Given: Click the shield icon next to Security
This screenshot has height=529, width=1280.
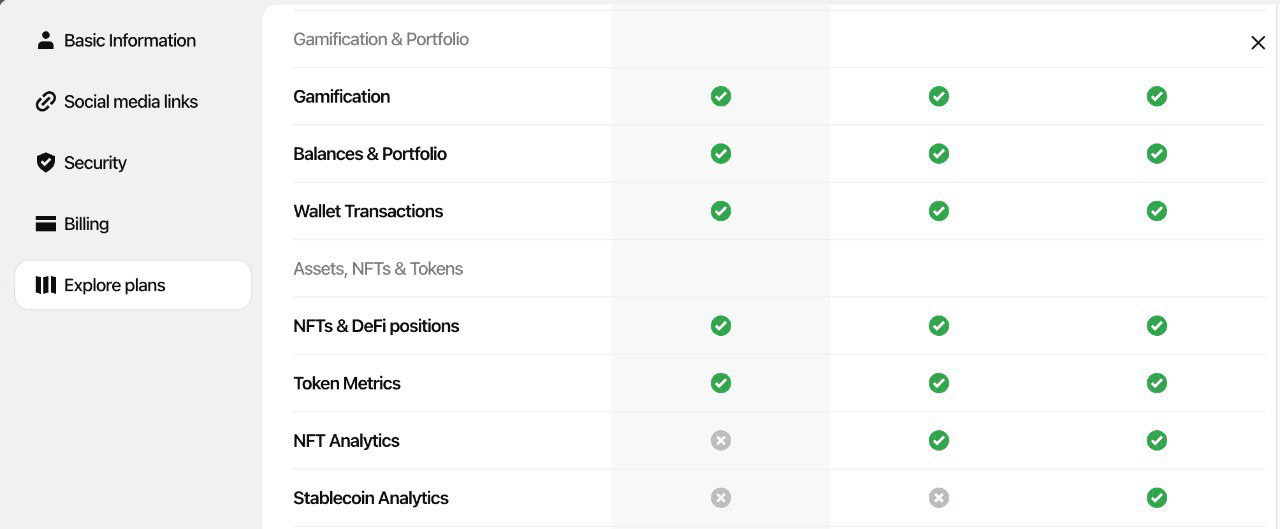Looking at the screenshot, I should (x=45, y=163).
